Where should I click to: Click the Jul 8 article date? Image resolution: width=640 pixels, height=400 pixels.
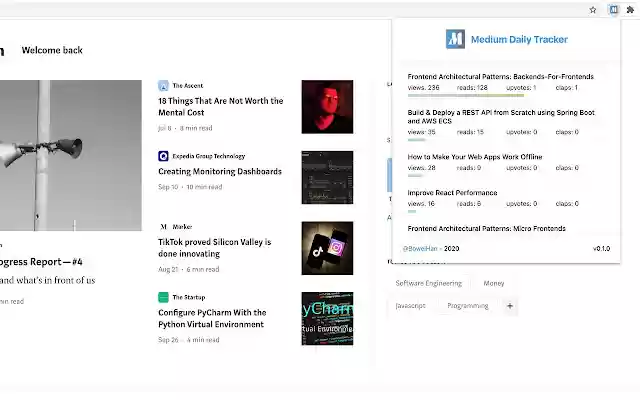pos(165,128)
